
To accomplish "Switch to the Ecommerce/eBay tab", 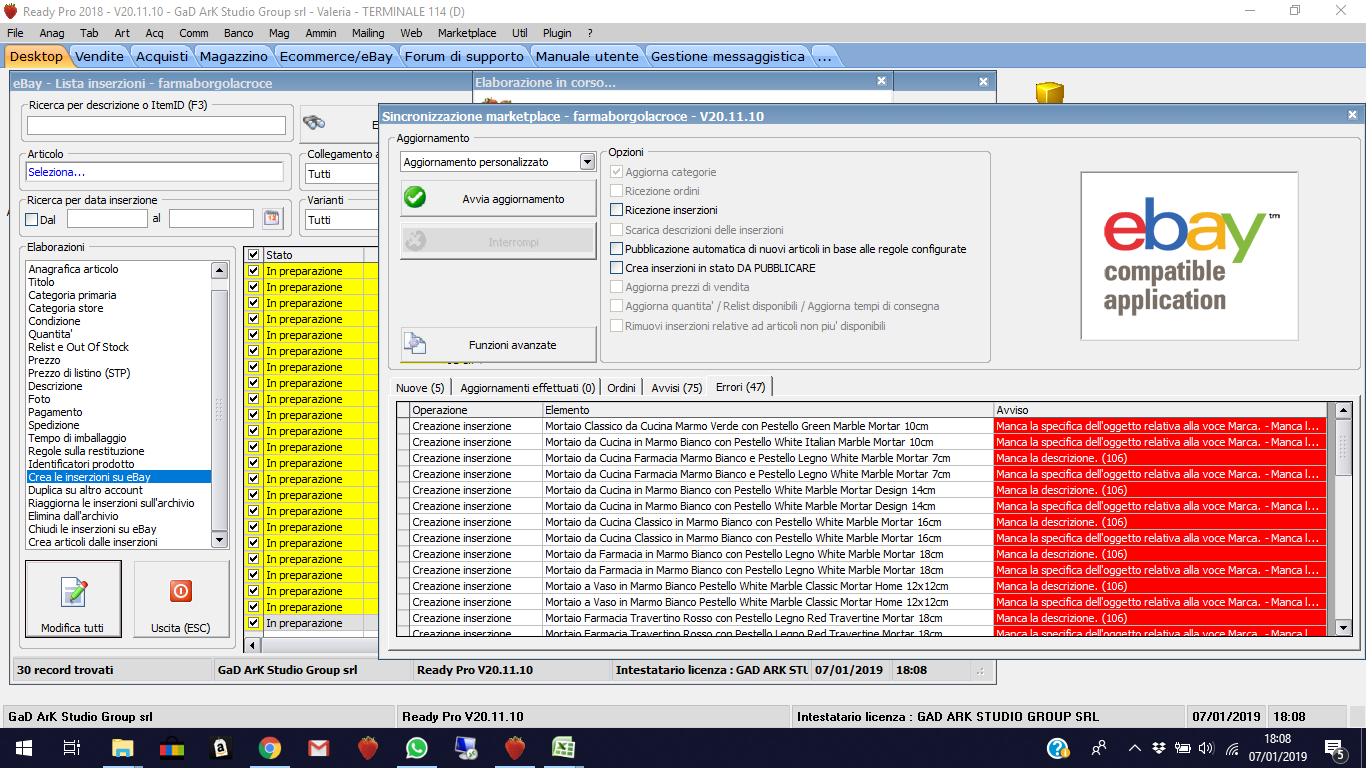I will tap(336, 56).
